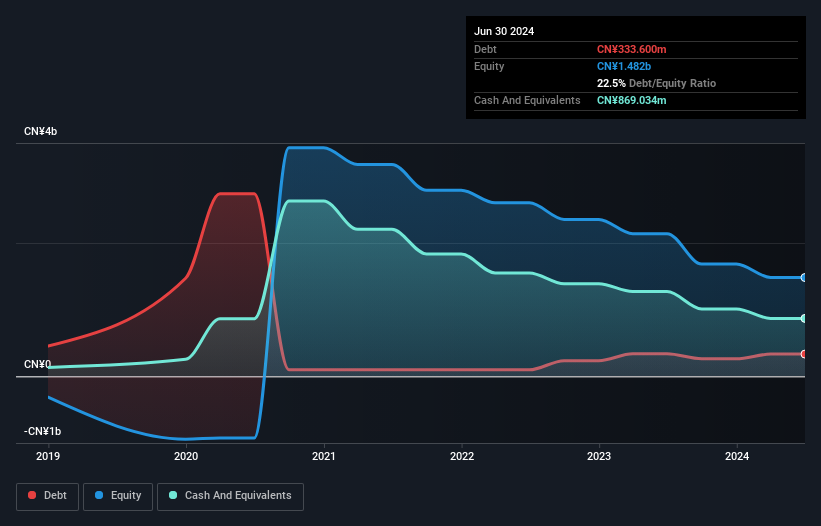This screenshot has width=821, height=526.
Task: Click the CN¥0 y-axis label
Action: click(x=38, y=364)
